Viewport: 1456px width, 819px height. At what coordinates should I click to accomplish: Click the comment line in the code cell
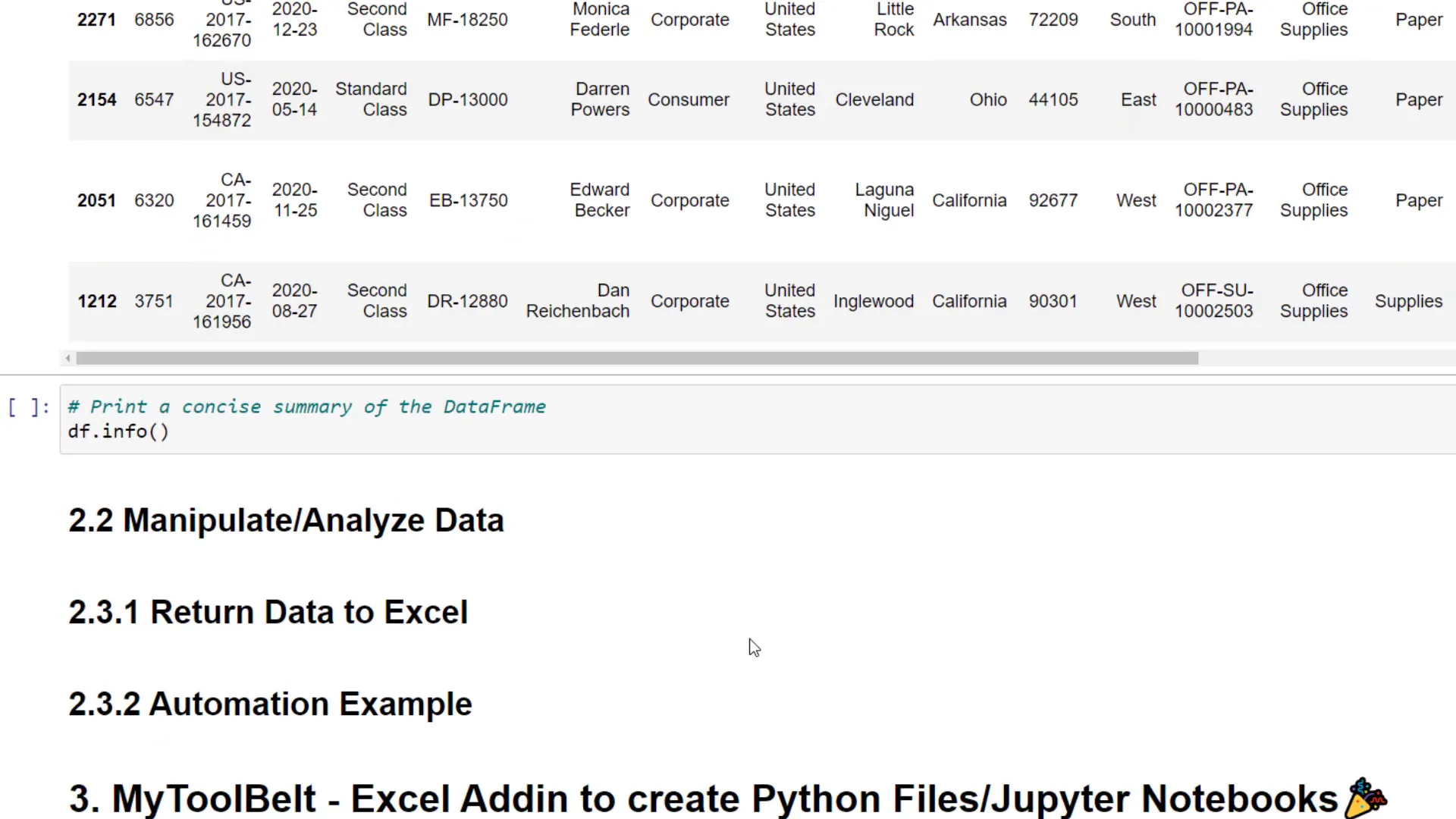(x=306, y=407)
